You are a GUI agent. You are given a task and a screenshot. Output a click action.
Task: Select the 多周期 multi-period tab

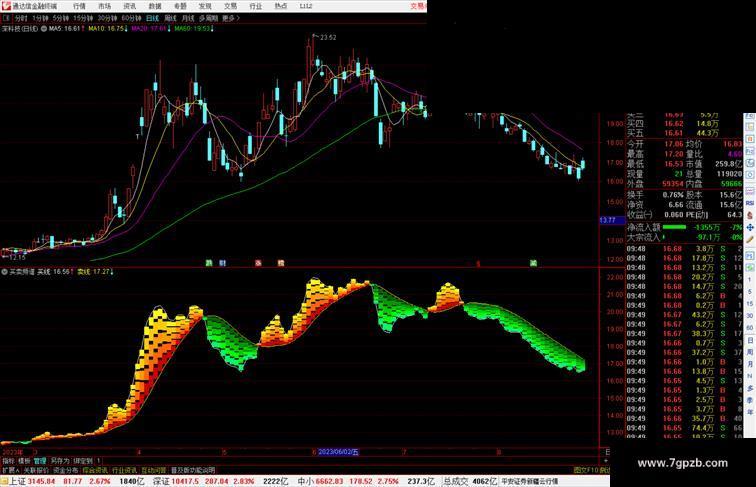click(x=208, y=18)
